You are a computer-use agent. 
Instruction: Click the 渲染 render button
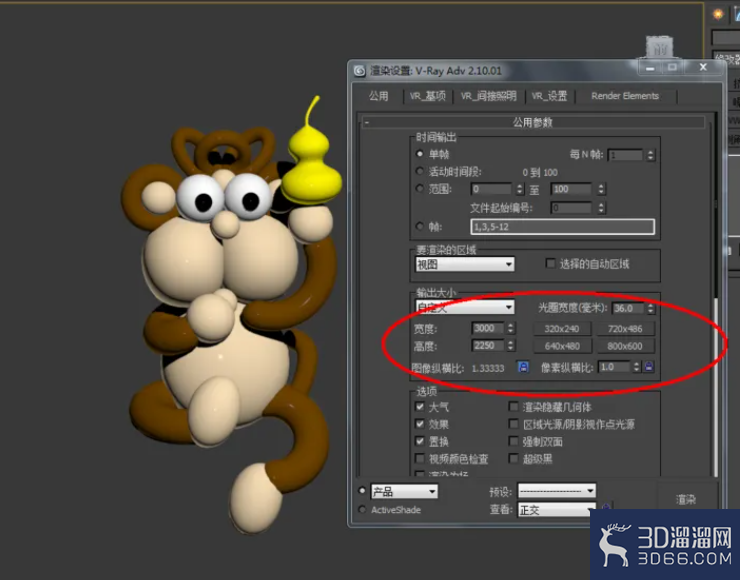[686, 499]
